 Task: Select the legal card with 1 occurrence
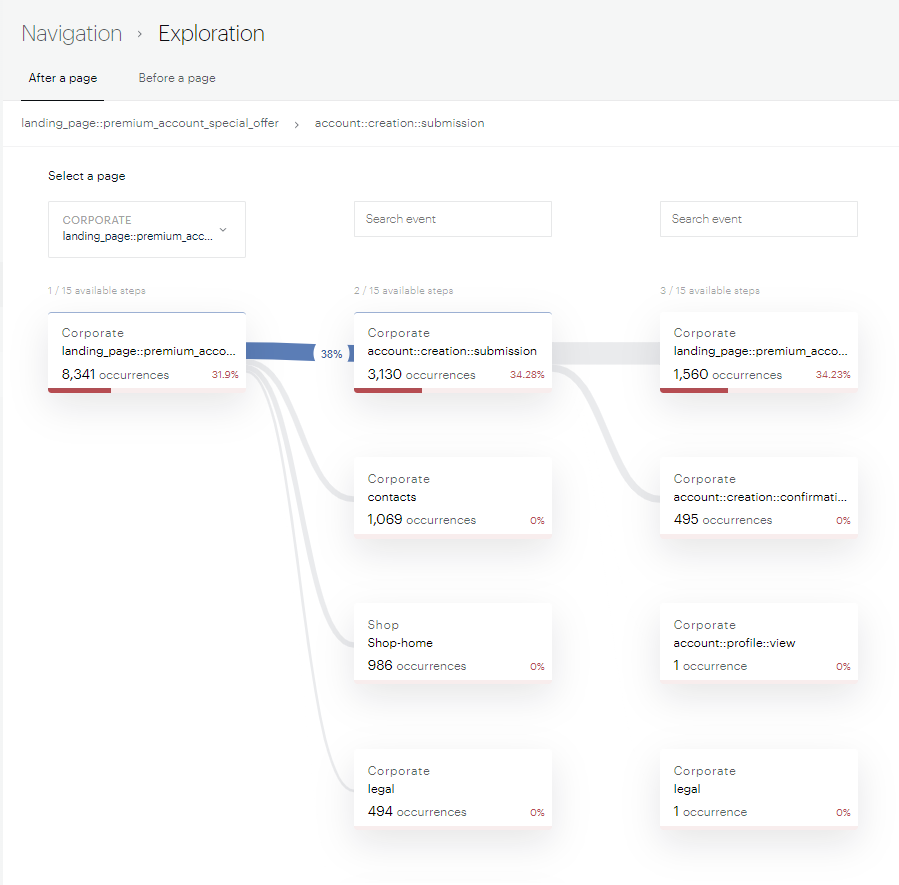(x=758, y=789)
